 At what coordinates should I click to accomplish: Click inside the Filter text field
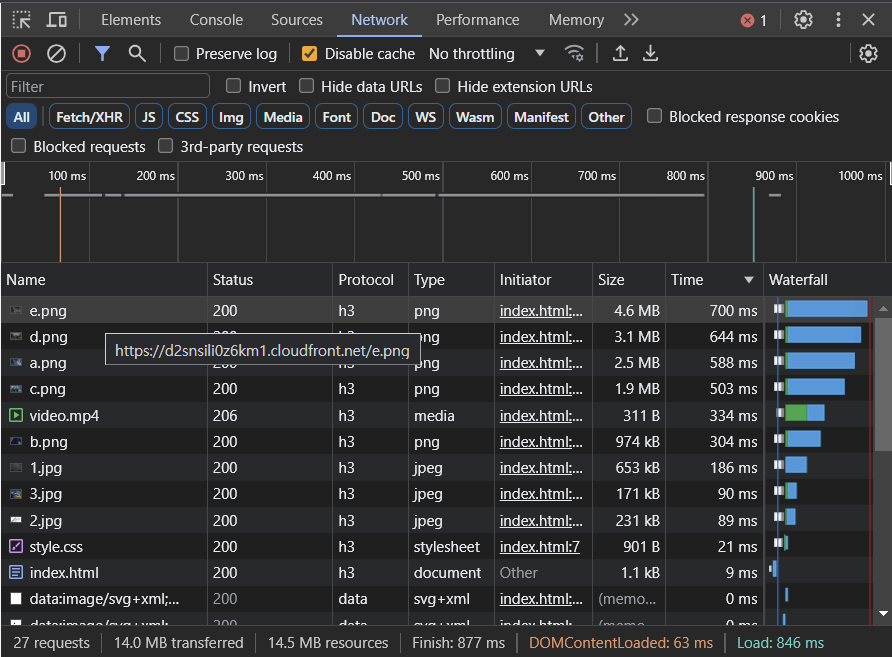[x=107, y=86]
